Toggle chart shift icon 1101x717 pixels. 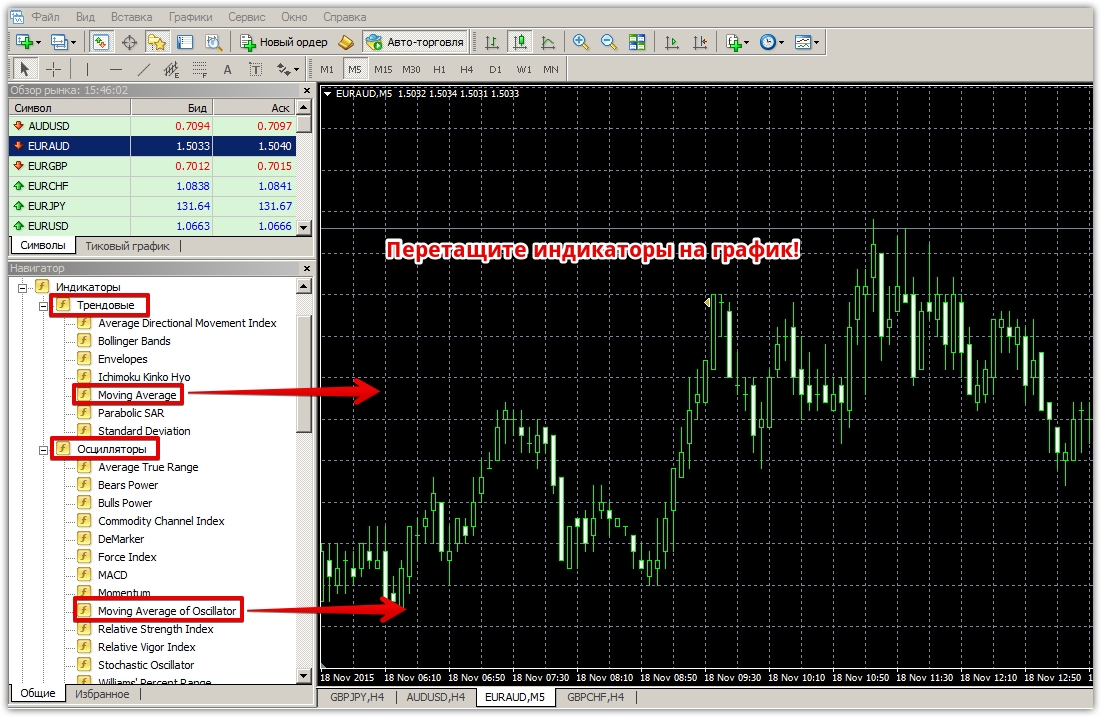pos(700,42)
